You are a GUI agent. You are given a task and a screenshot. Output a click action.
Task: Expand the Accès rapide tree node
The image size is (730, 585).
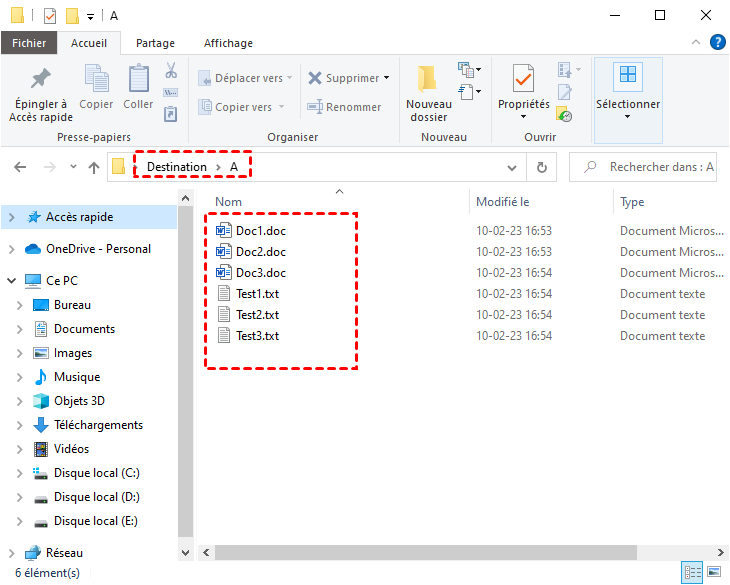(x=12, y=217)
